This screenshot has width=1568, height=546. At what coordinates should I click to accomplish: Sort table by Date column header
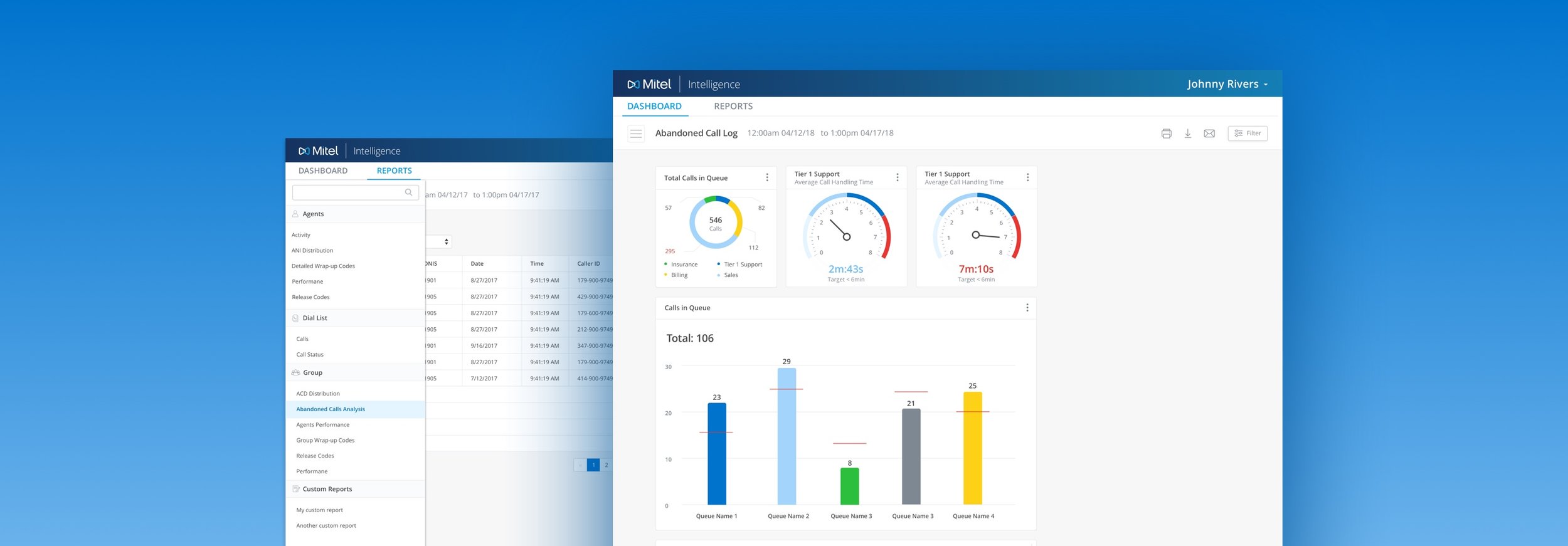477,264
